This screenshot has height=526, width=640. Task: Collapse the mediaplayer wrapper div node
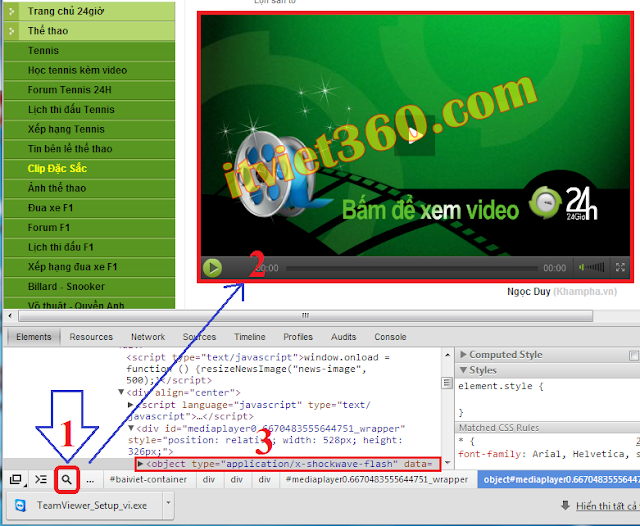coord(131,428)
